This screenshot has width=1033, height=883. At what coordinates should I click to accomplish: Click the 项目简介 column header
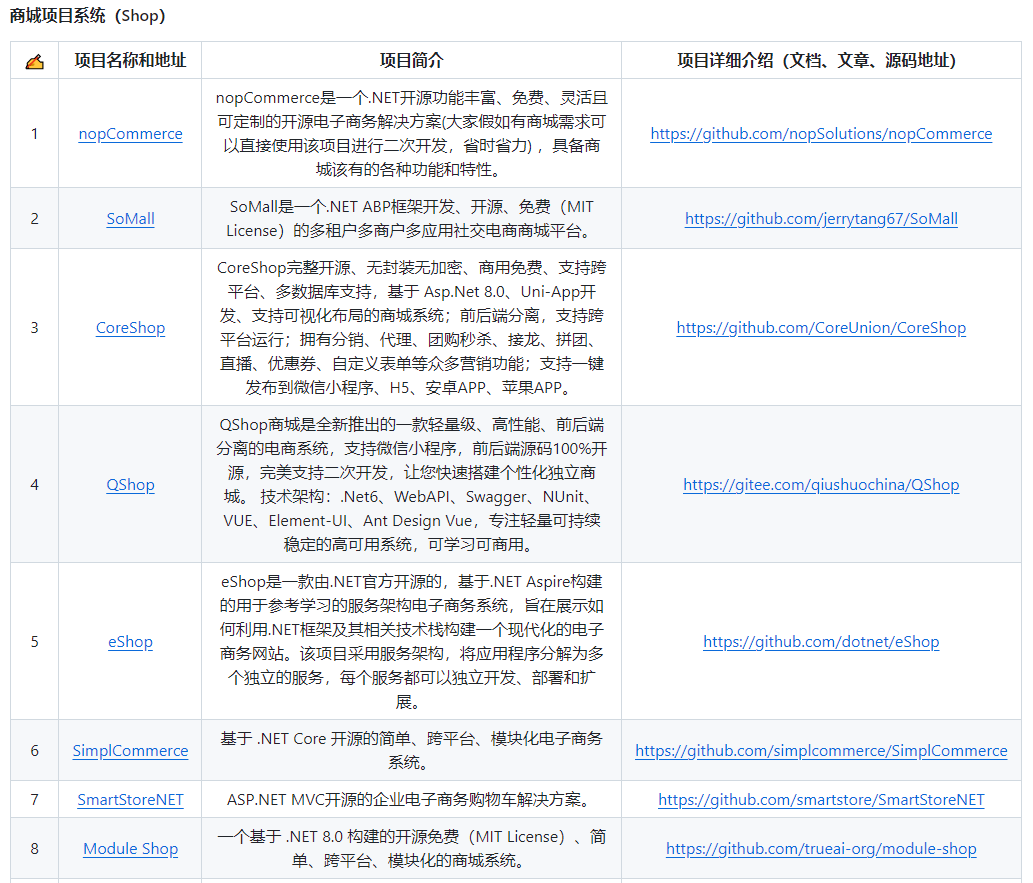[412, 61]
